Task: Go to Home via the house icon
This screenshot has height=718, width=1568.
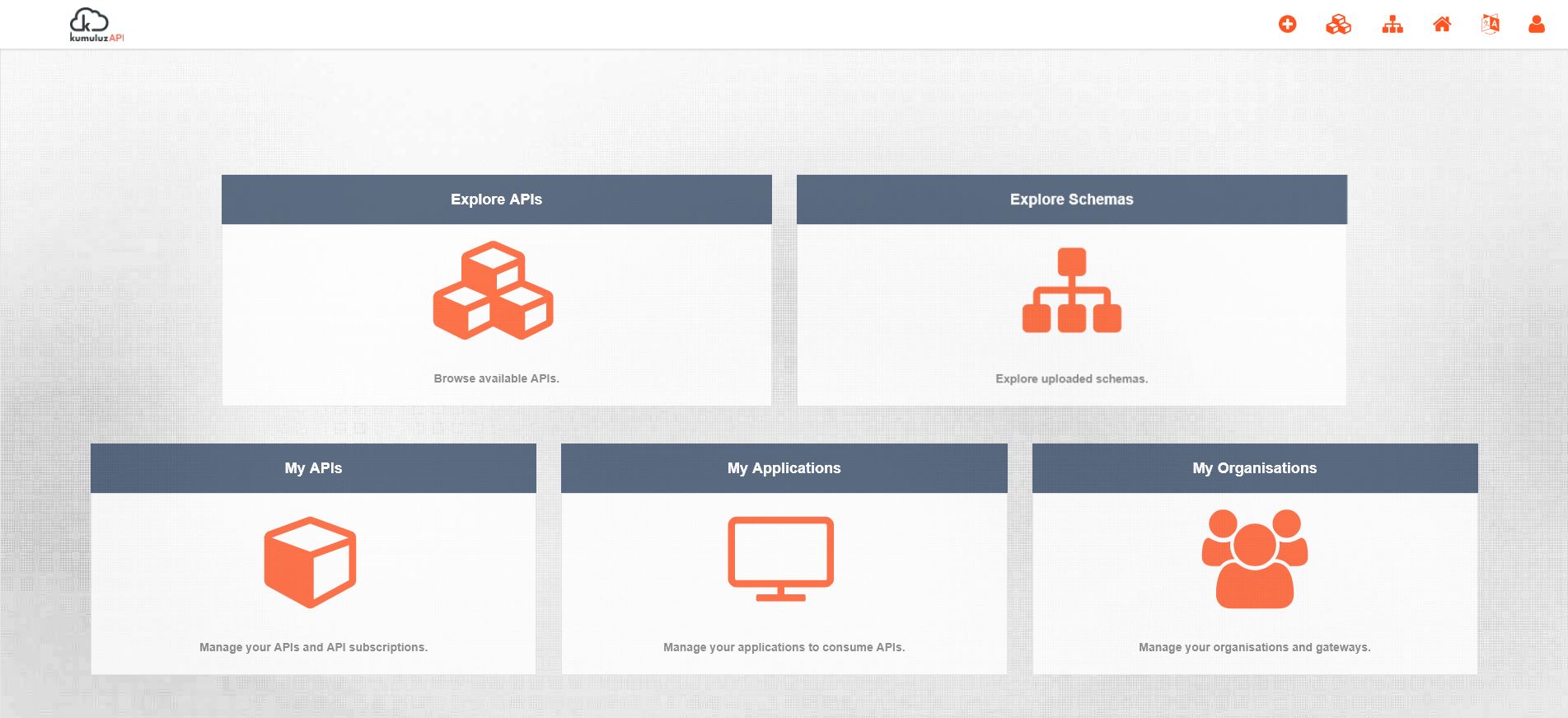Action: (1442, 25)
